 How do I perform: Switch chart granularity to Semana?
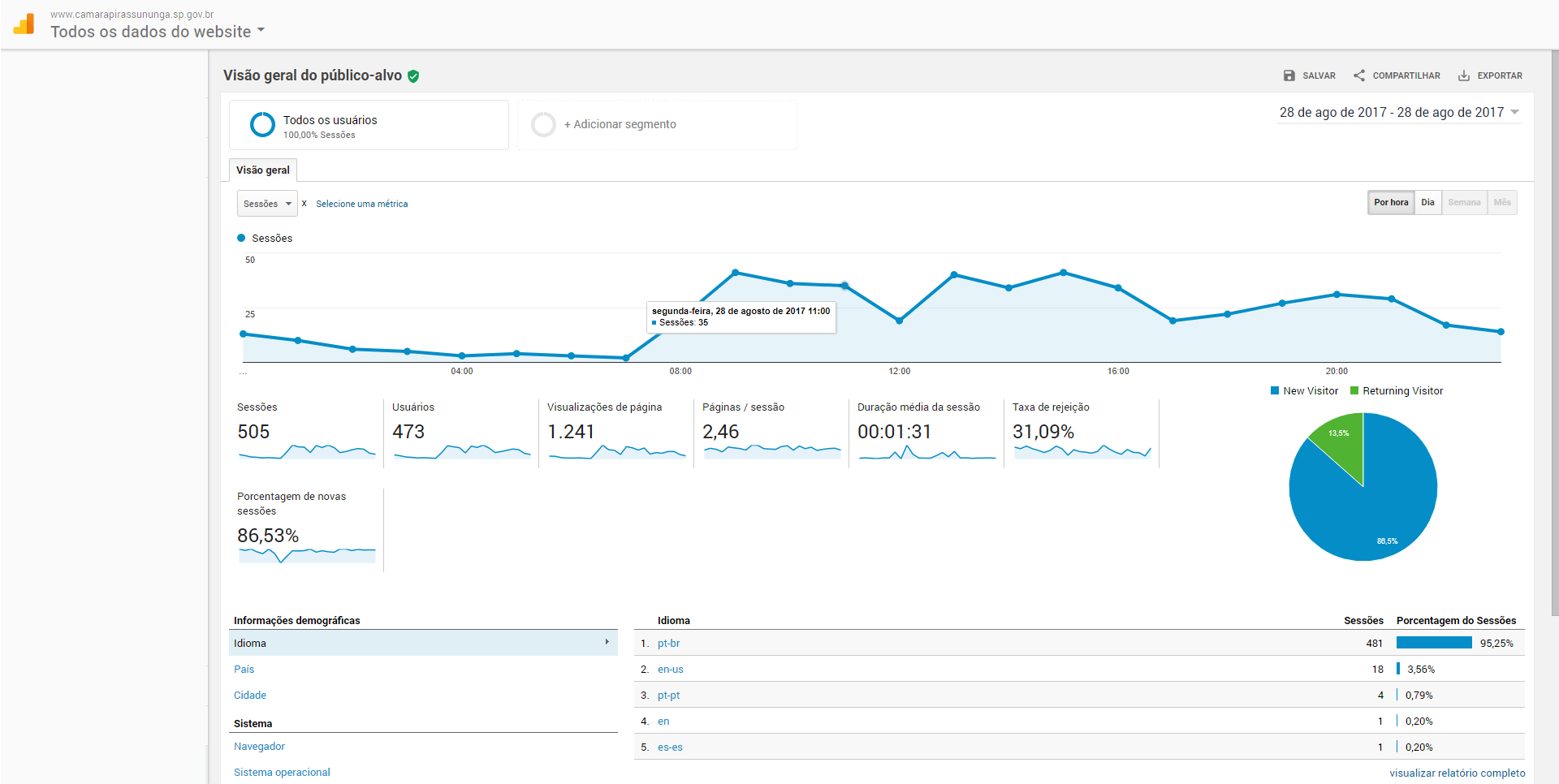tap(1464, 203)
